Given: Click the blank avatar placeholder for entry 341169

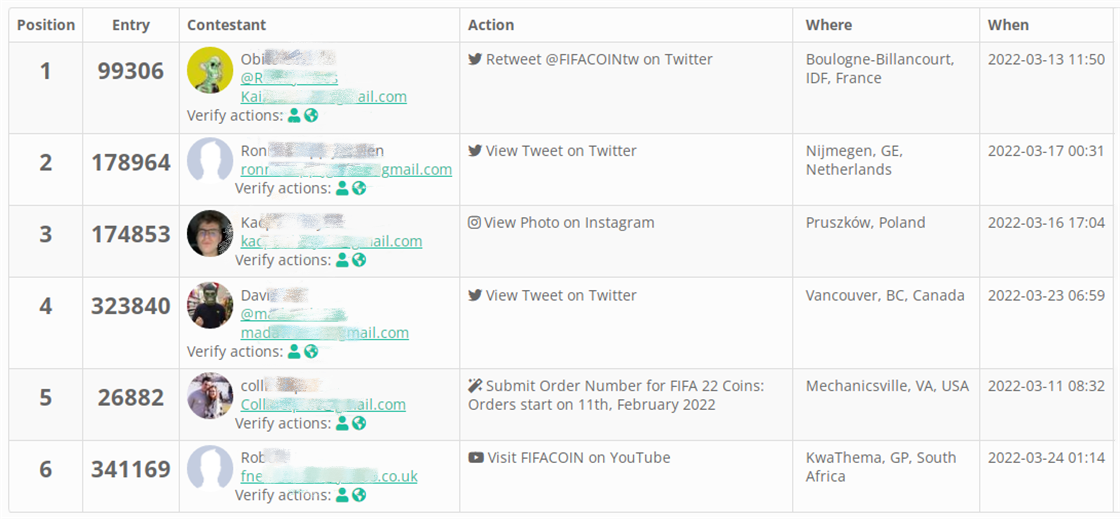Looking at the screenshot, I should click(210, 467).
